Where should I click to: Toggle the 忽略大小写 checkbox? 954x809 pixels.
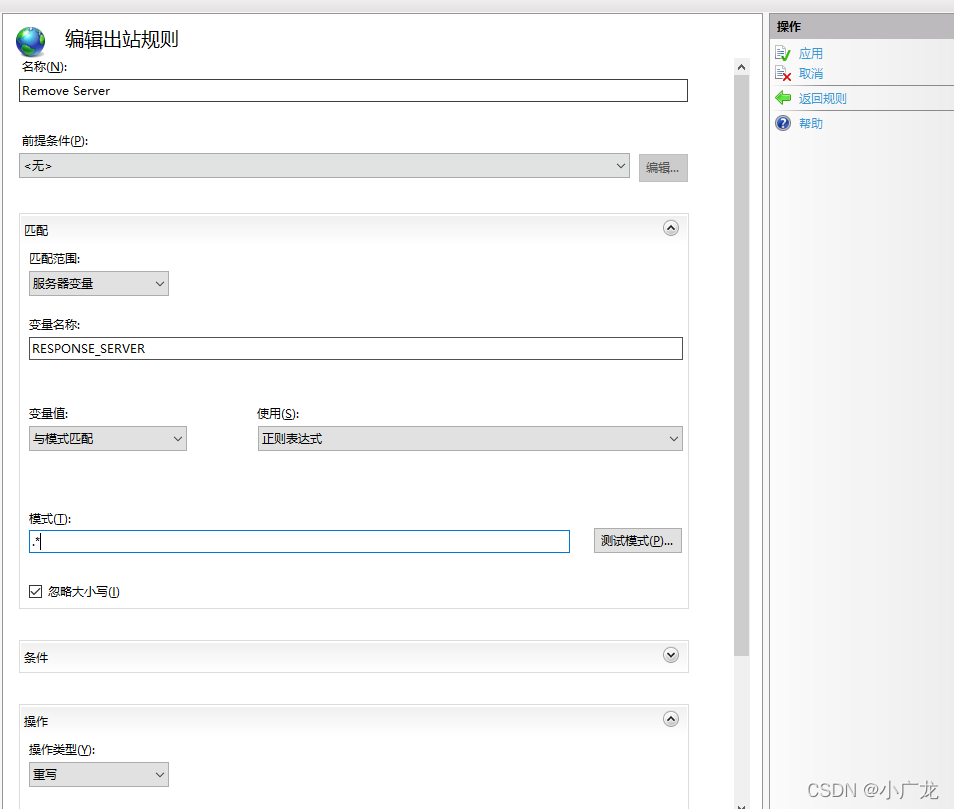(35, 591)
